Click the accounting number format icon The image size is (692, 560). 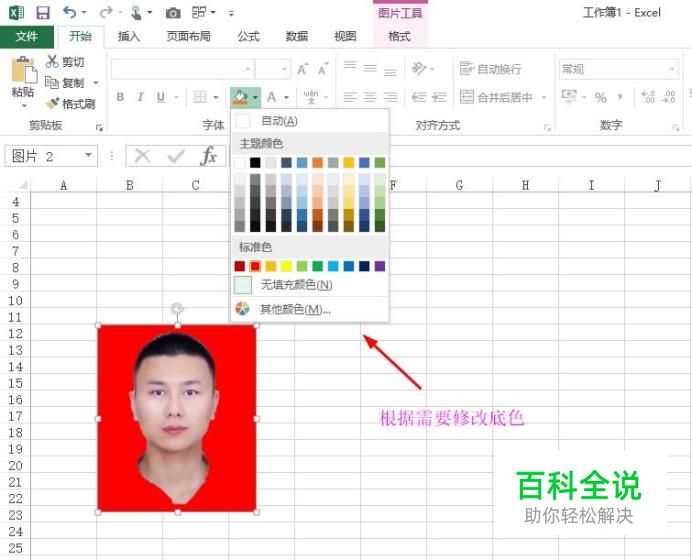569,95
